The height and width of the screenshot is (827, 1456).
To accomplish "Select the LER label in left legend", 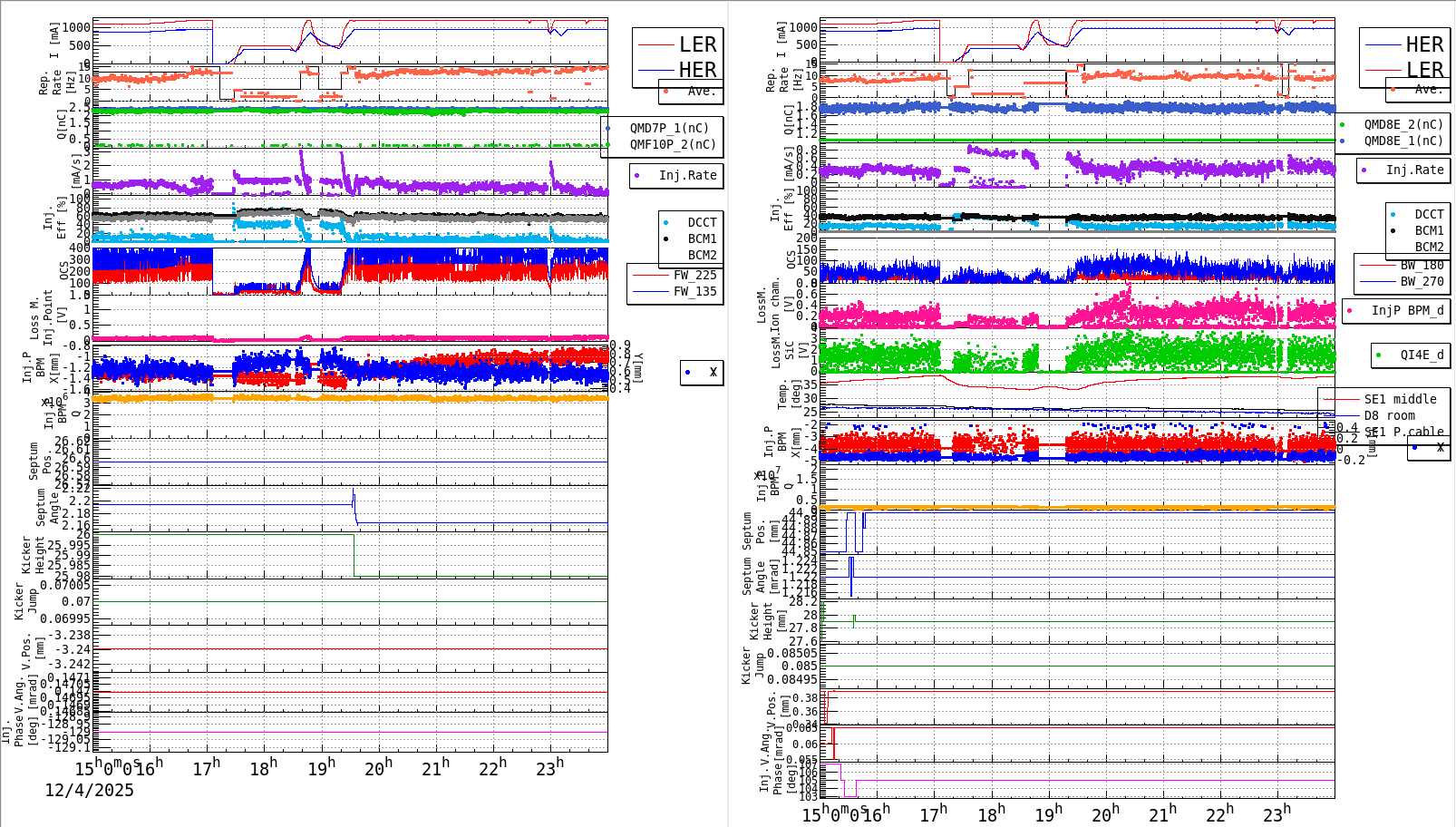I will 699,44.
